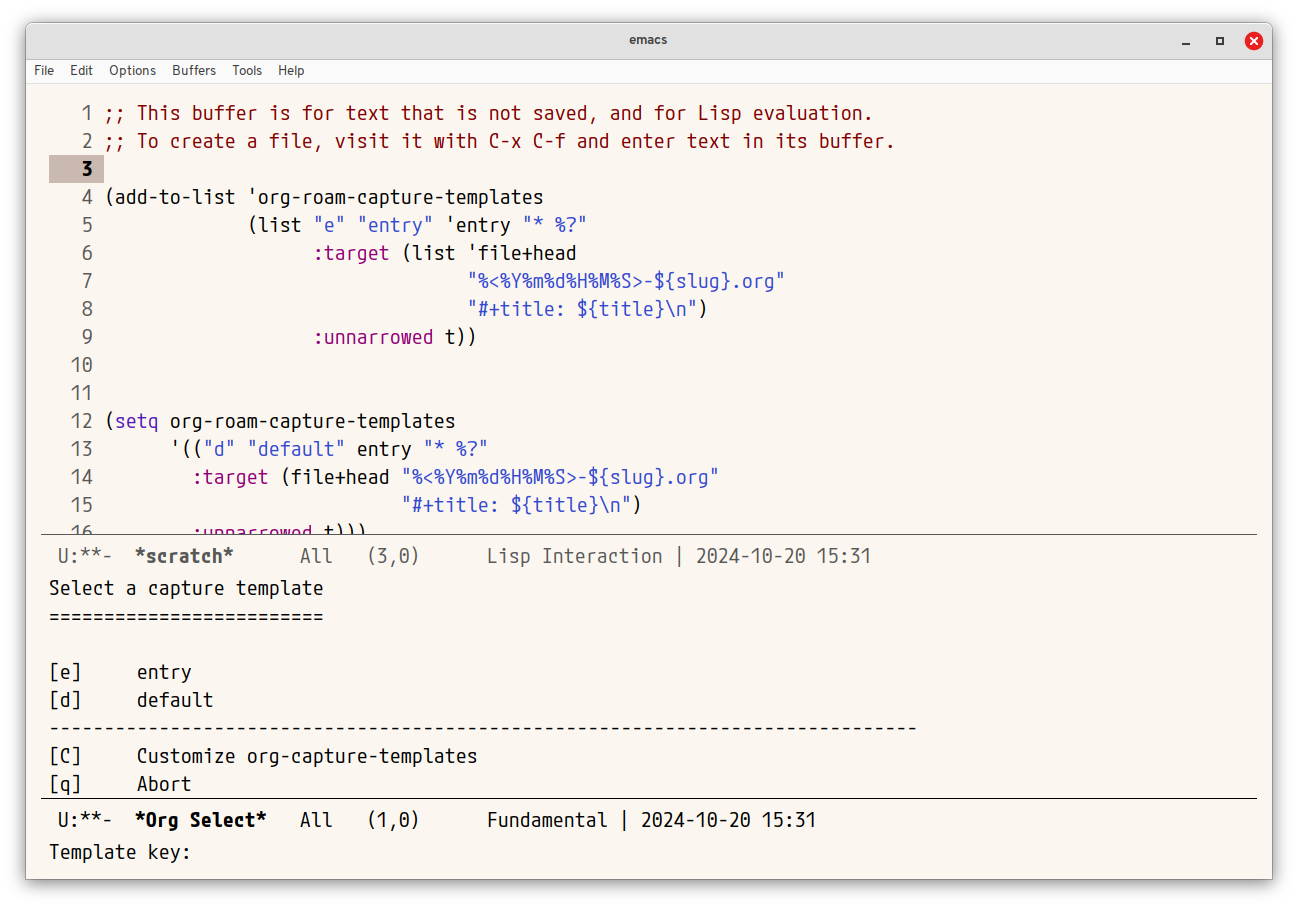
Task: Click the [q] Abort line
Action: [120, 784]
